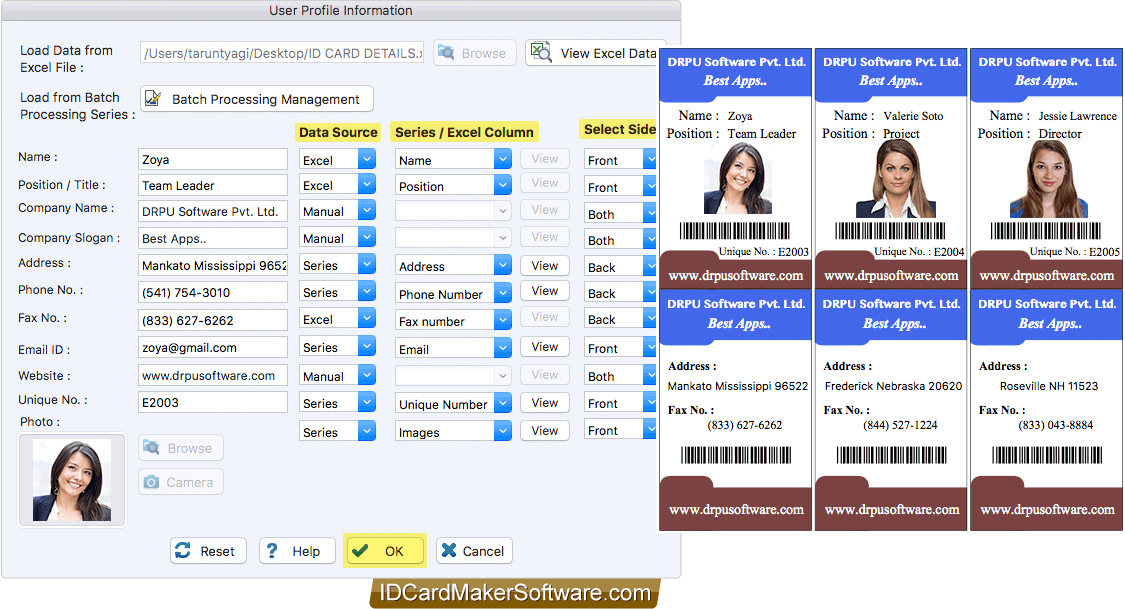Open Batch Processing Management
Screen dimensions: 1125x609
point(257,99)
